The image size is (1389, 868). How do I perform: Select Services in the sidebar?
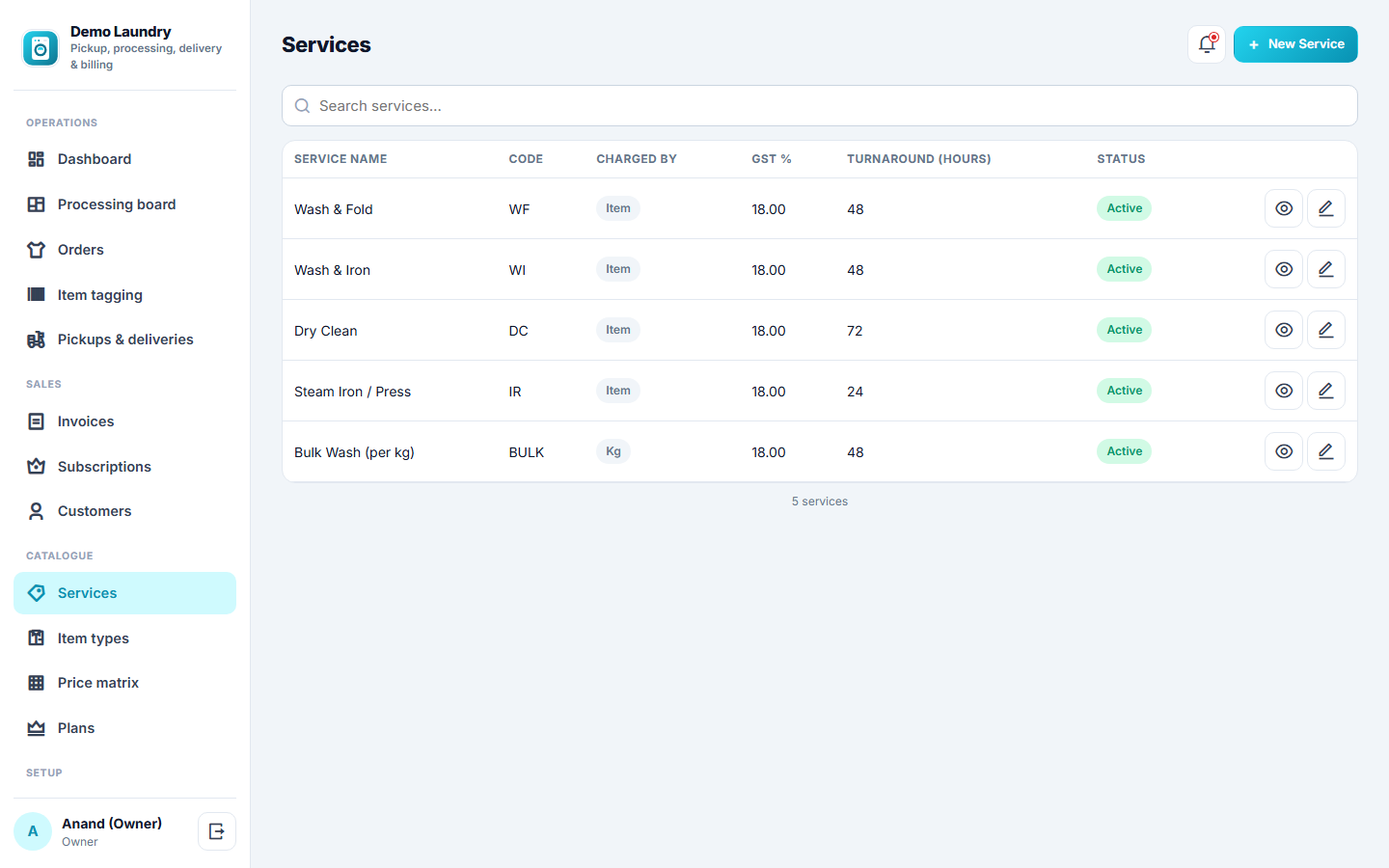tap(124, 593)
